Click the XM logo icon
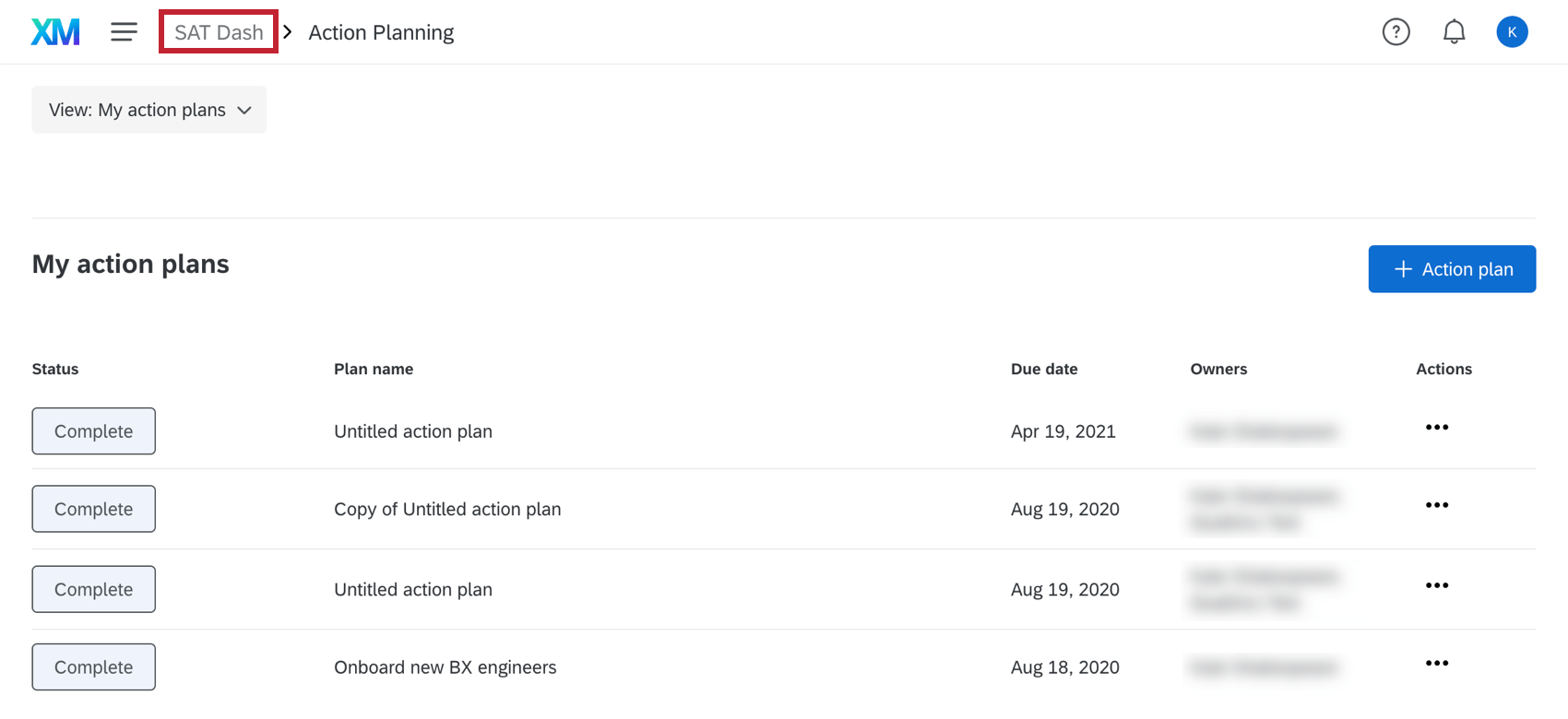Screen dimensions: 1568x719 click(x=55, y=32)
